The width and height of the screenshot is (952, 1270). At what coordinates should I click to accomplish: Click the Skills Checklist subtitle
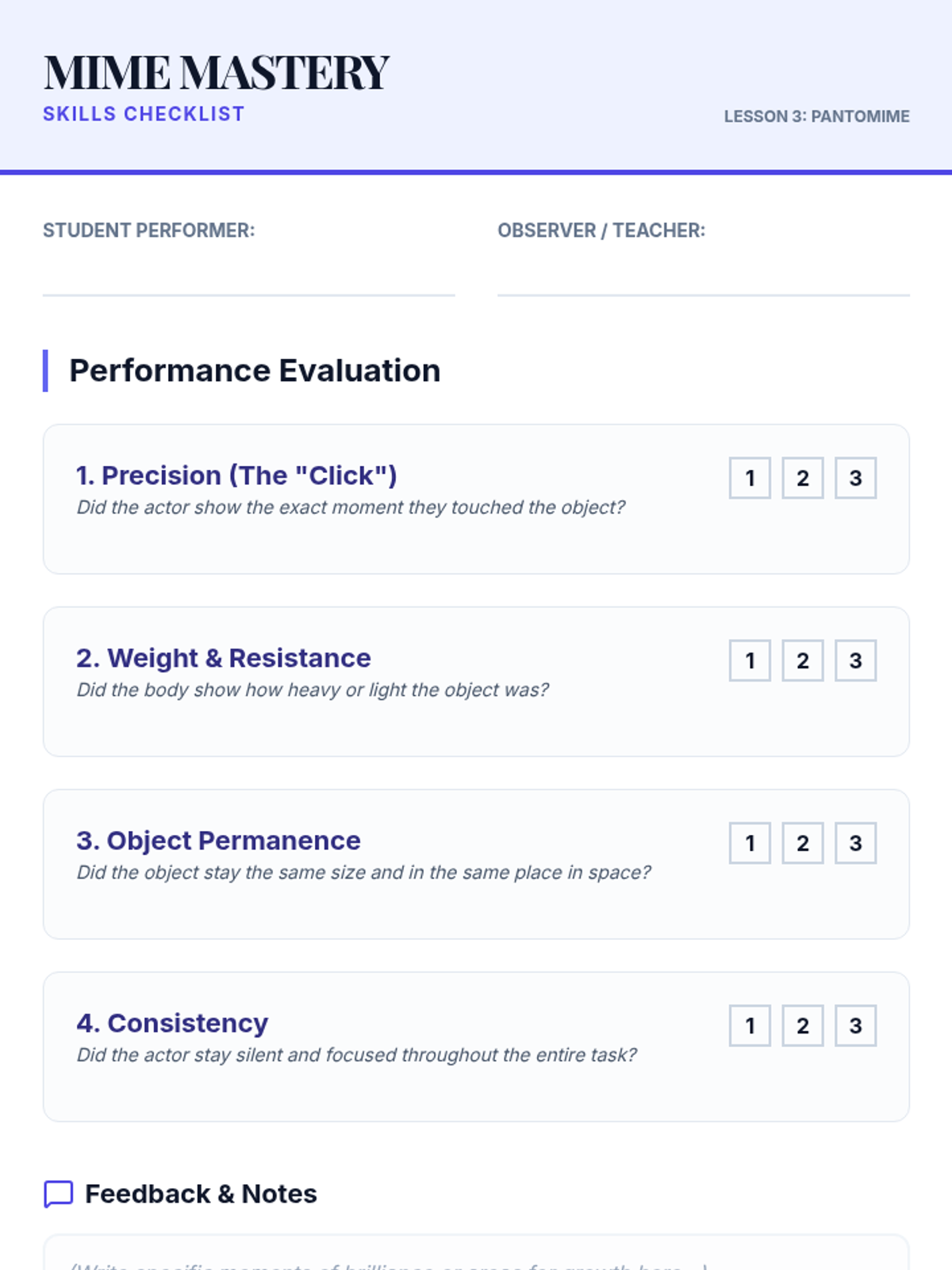coord(144,114)
